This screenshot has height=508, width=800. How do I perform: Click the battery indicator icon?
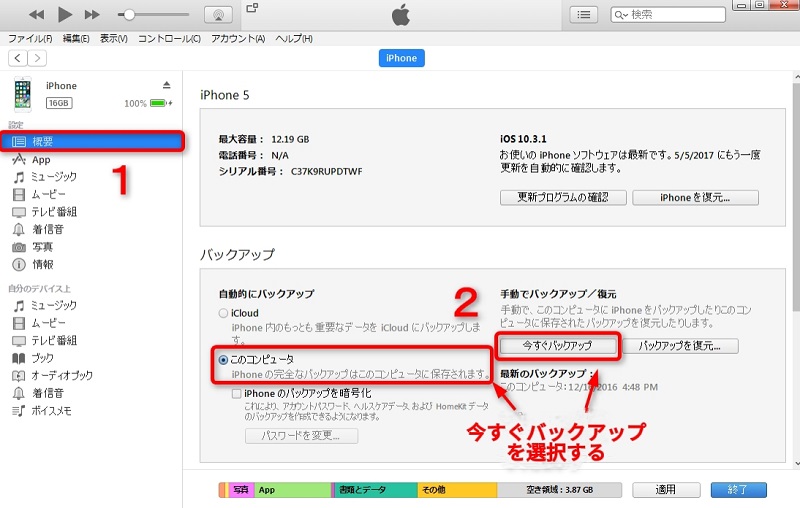161,103
